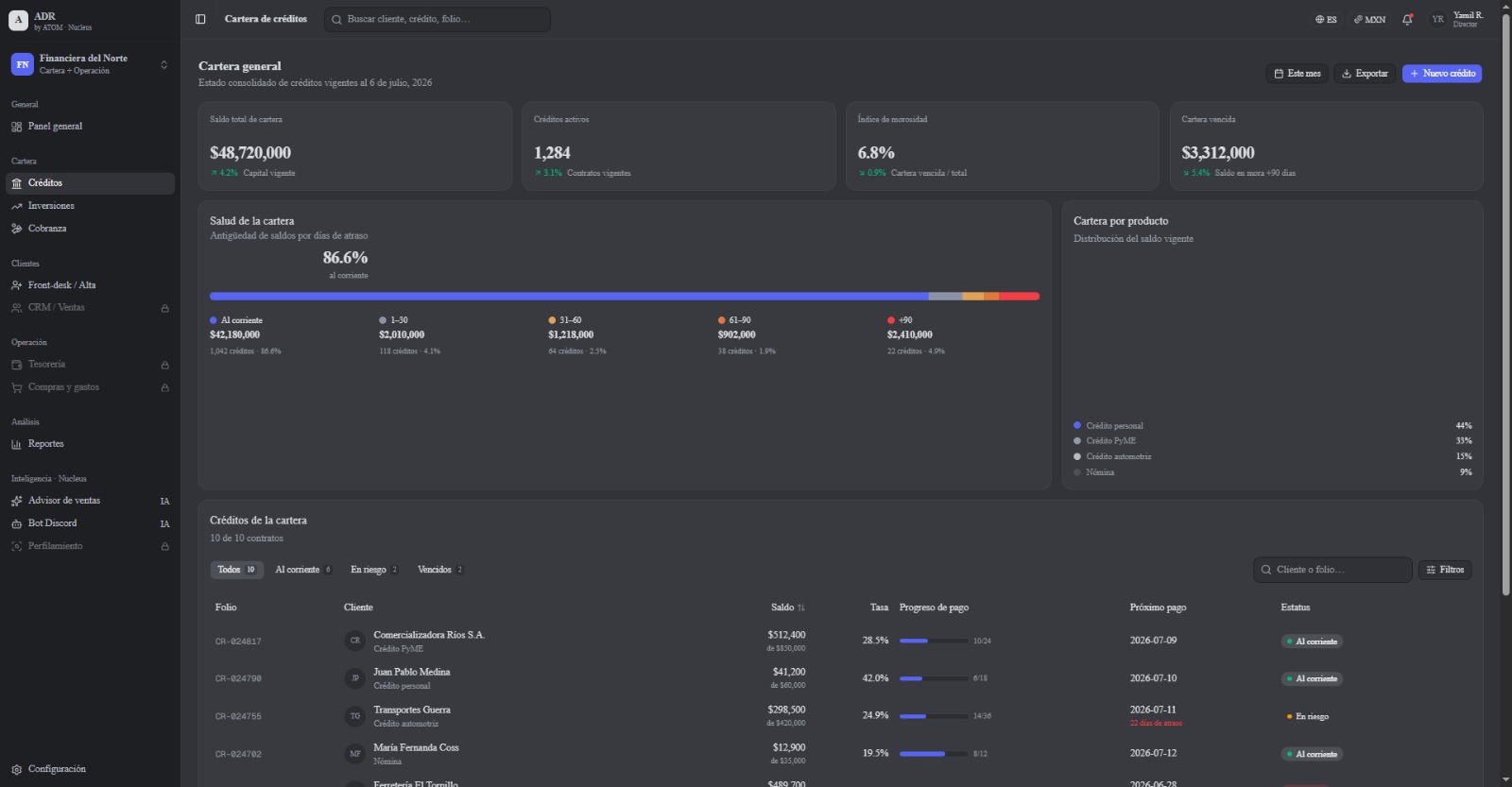Switch language via ES selector
This screenshot has height=787, width=1512.
1326,19
